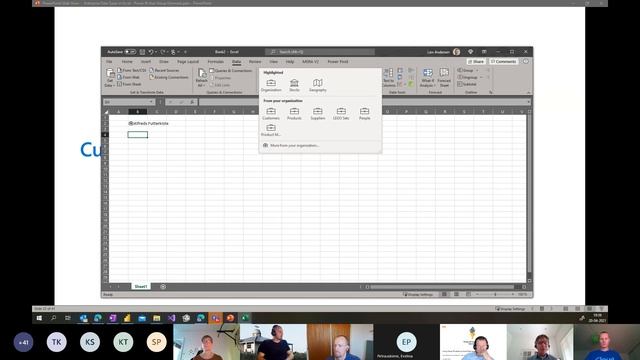Switch to the Draw tab

(x=164, y=62)
